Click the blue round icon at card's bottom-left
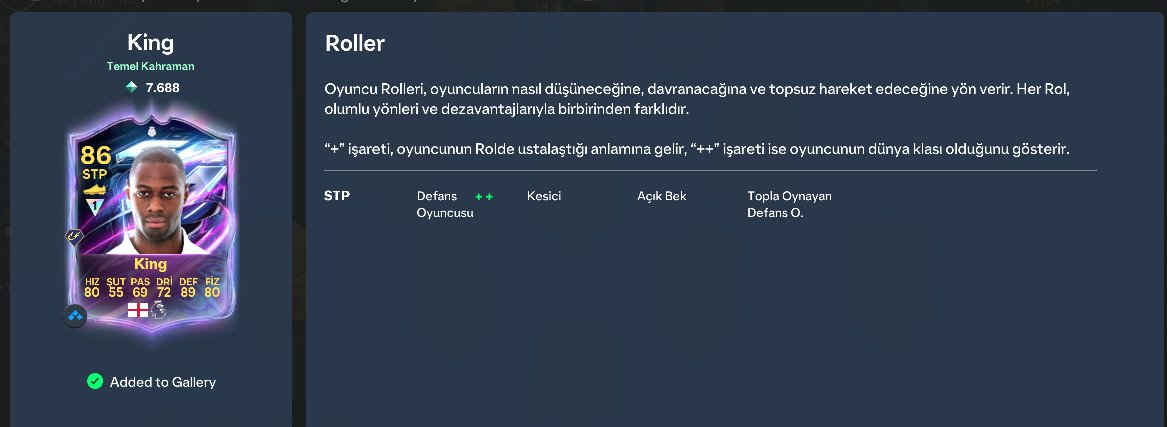 point(75,316)
